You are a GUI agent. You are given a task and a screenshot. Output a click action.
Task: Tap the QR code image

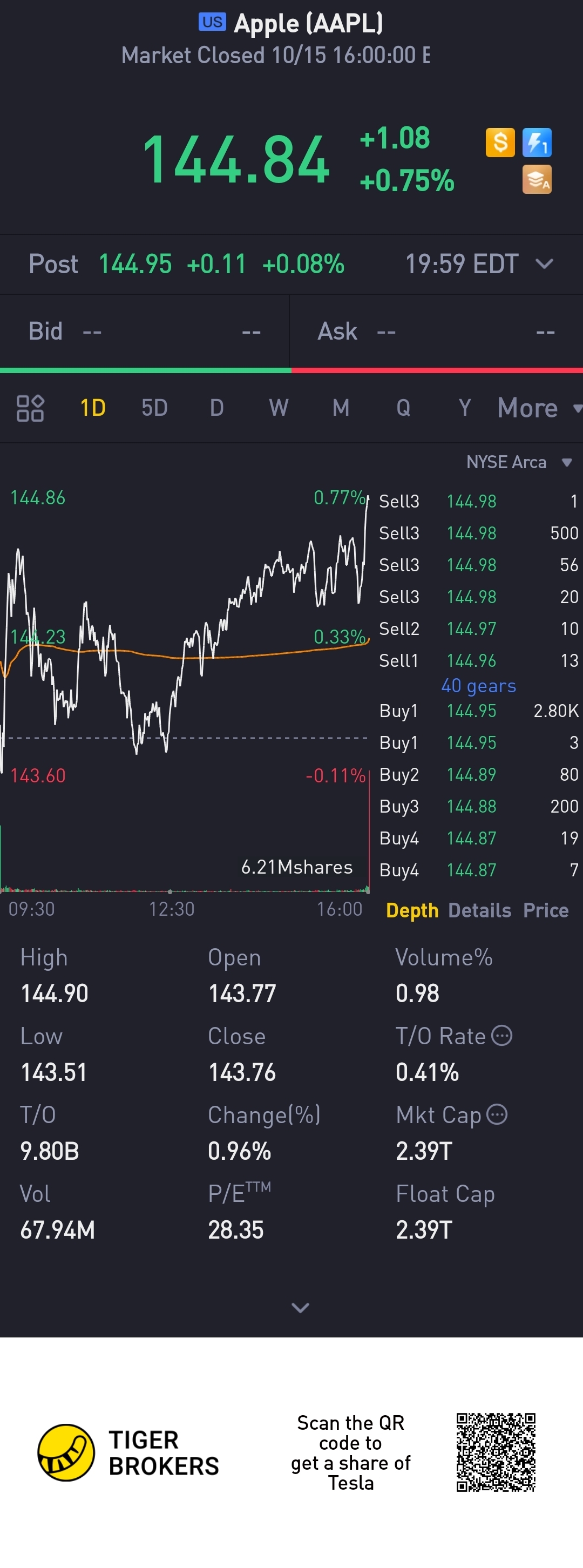(x=496, y=1452)
